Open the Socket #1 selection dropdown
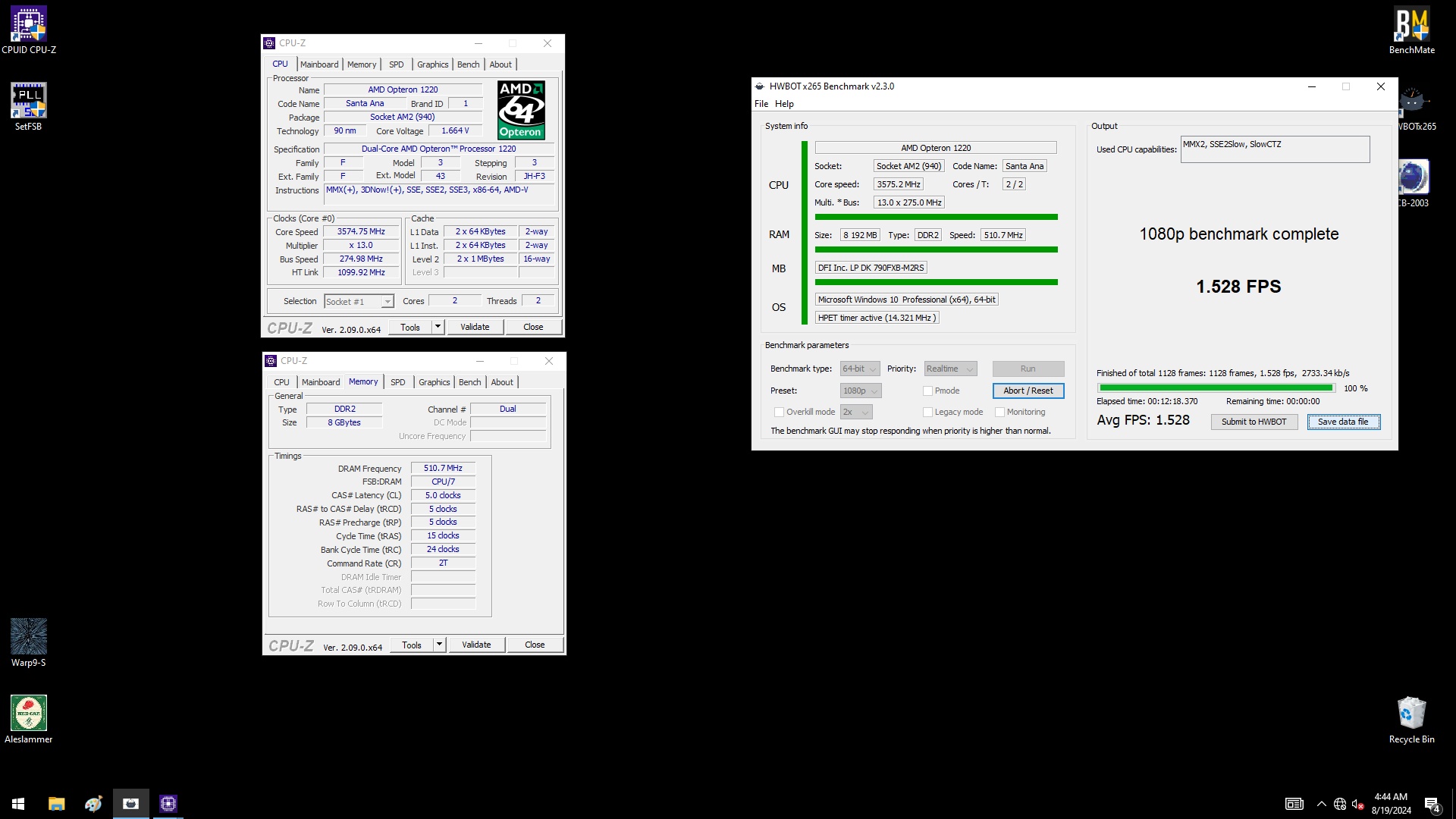The image size is (1456, 819). point(358,301)
